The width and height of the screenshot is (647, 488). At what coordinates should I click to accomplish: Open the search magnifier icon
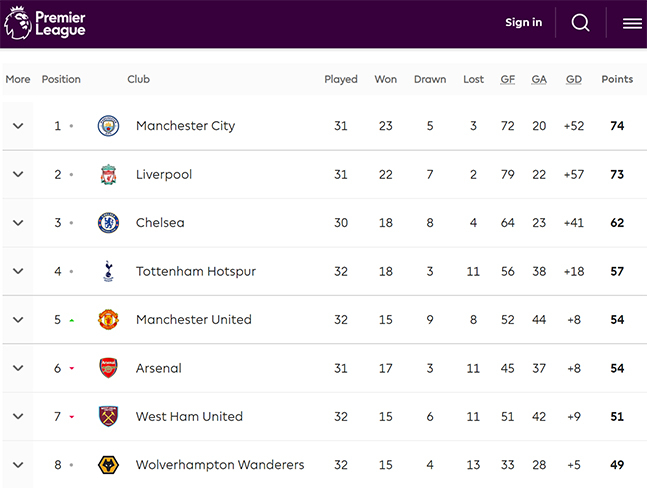coord(580,23)
